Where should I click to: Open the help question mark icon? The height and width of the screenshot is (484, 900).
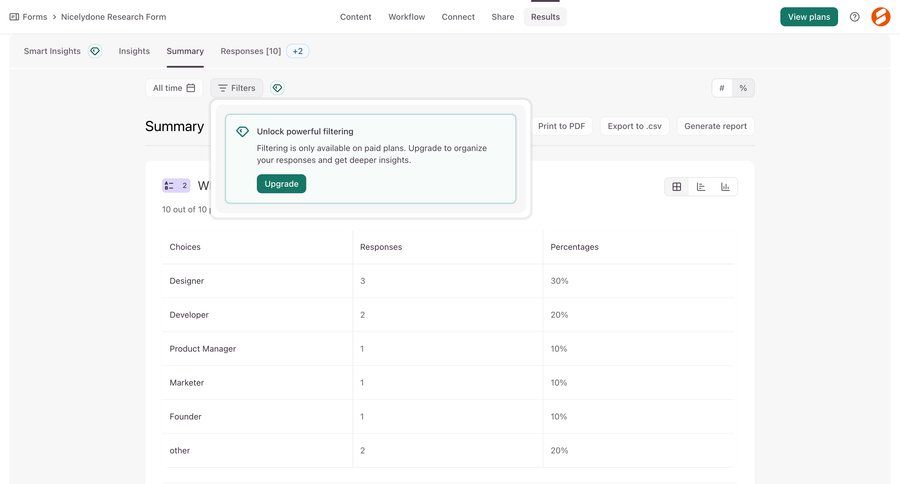click(855, 17)
